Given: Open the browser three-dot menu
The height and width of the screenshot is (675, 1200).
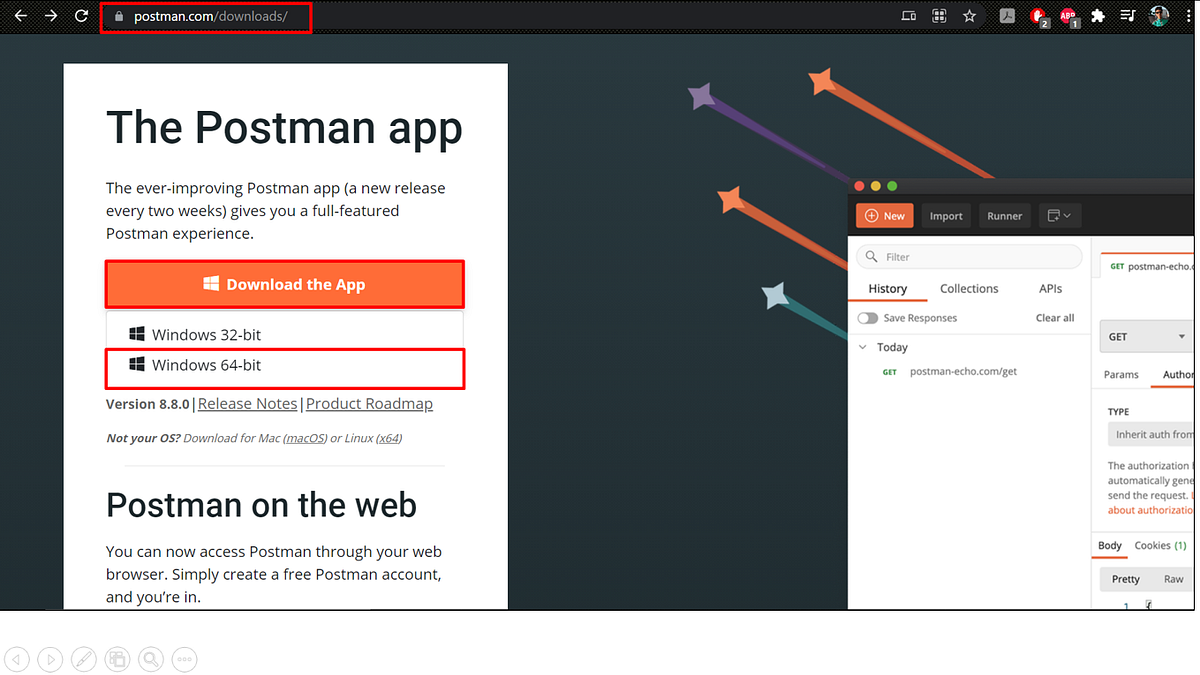Looking at the screenshot, I should point(1189,16).
